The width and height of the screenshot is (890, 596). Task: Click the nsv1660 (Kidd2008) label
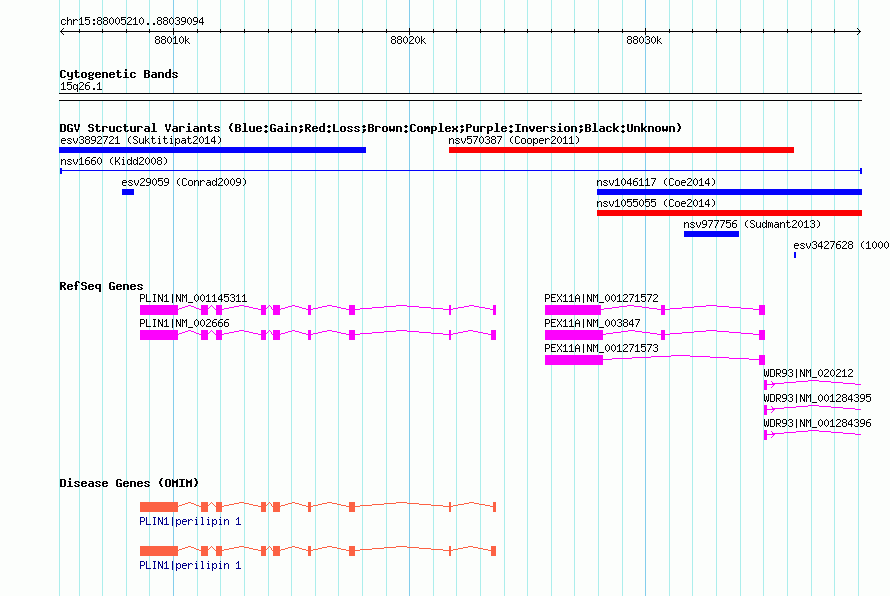click(114, 161)
